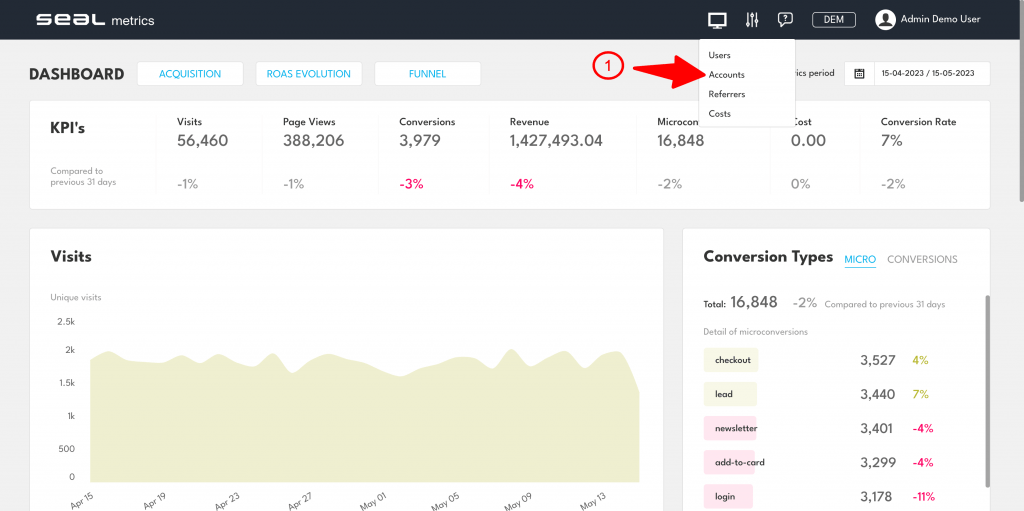Click the monitor icon in top bar
The height and width of the screenshot is (511, 1024).
(x=716, y=19)
